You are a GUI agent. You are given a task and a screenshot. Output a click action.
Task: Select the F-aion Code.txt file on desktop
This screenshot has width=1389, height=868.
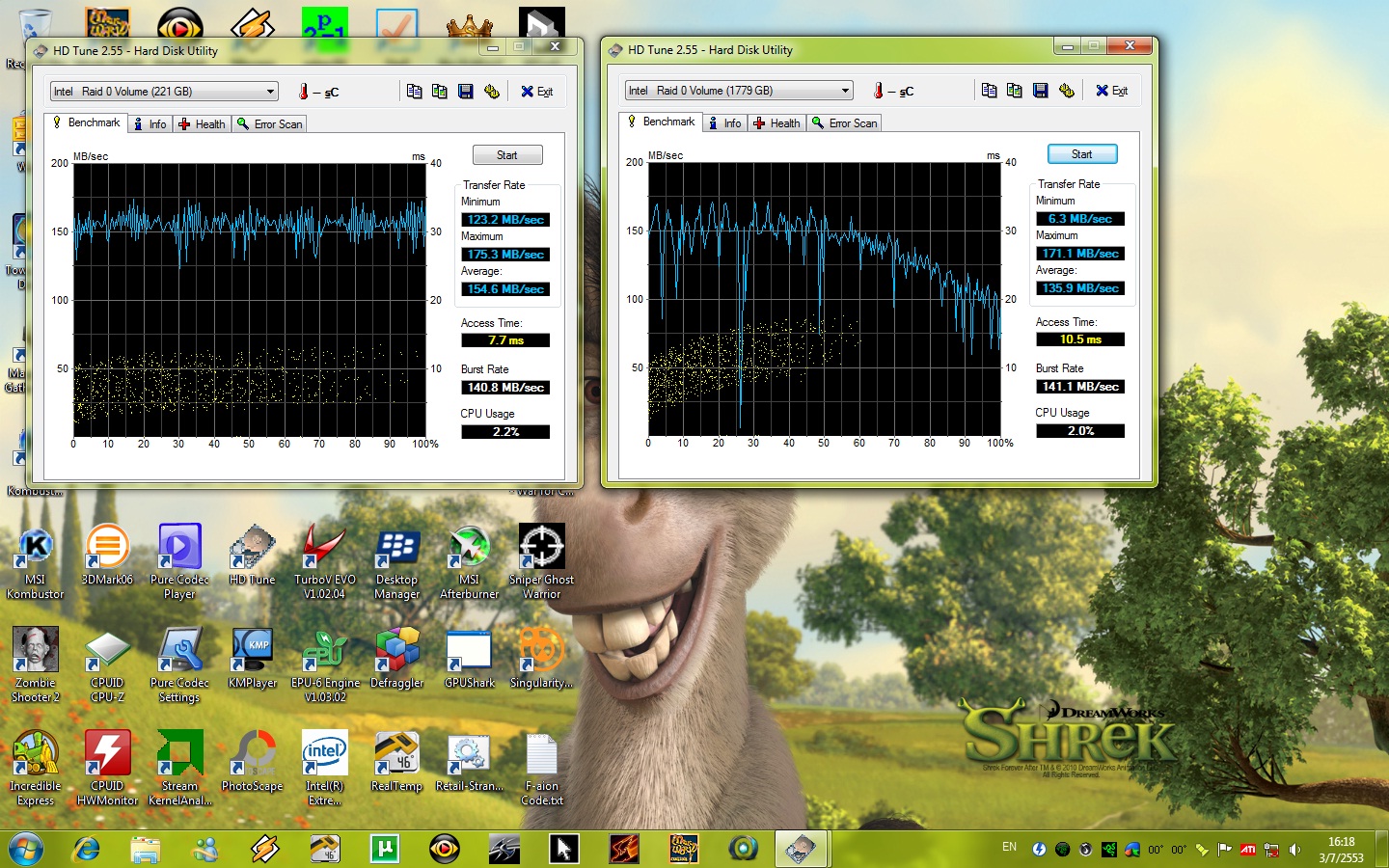(x=541, y=769)
